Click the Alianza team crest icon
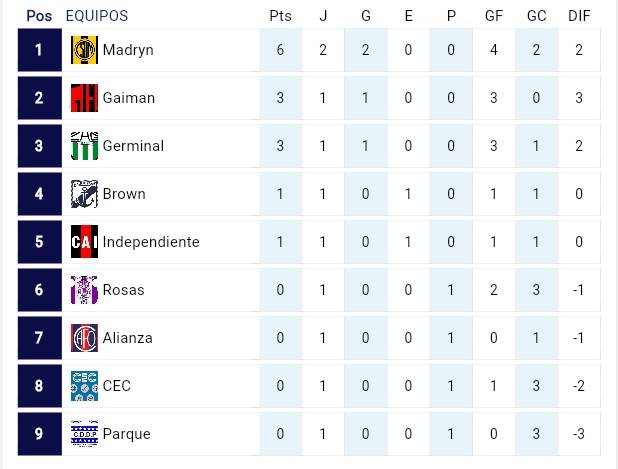The image size is (618, 469). [84, 338]
